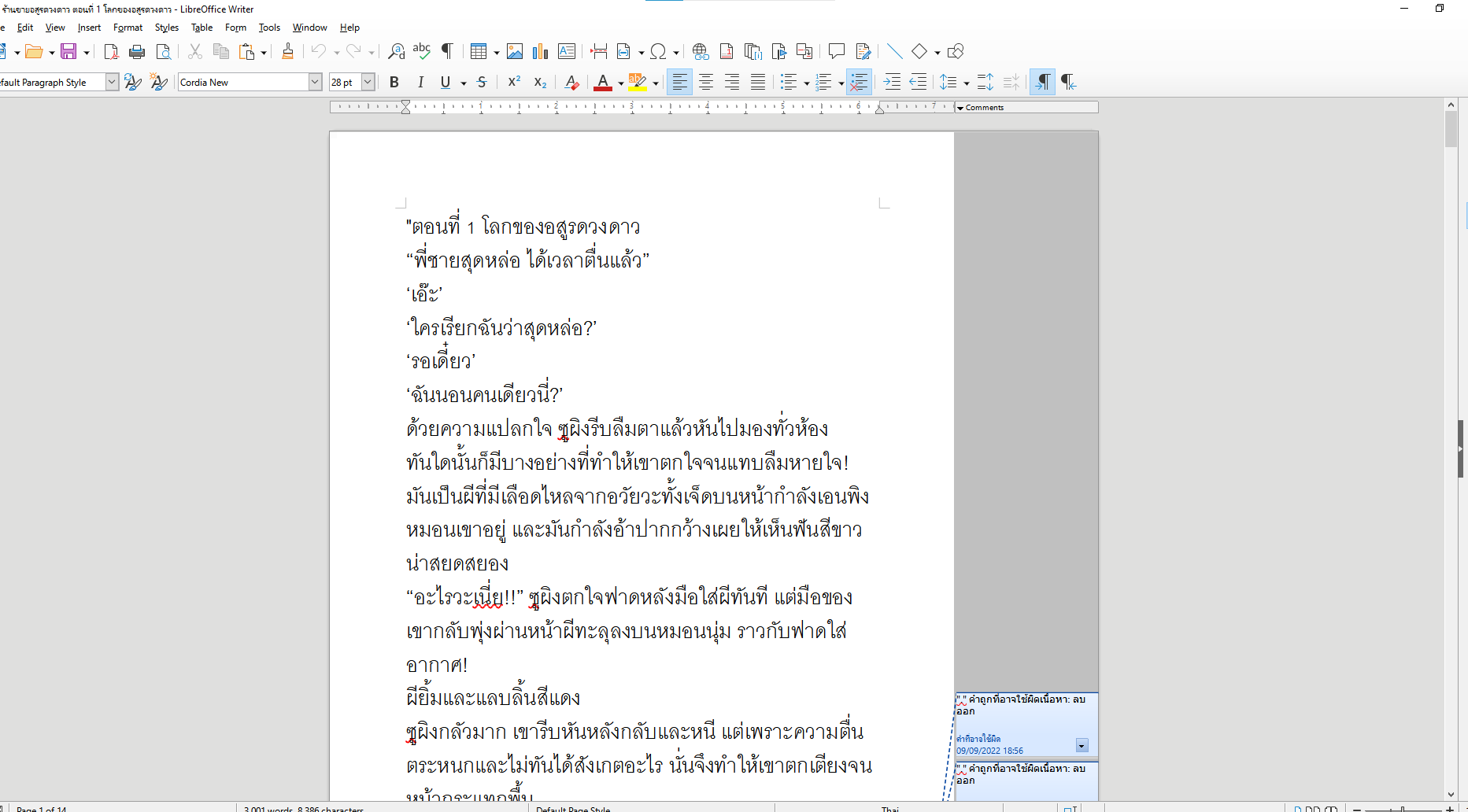
Task: Select the Insert Line tool
Action: [894, 52]
